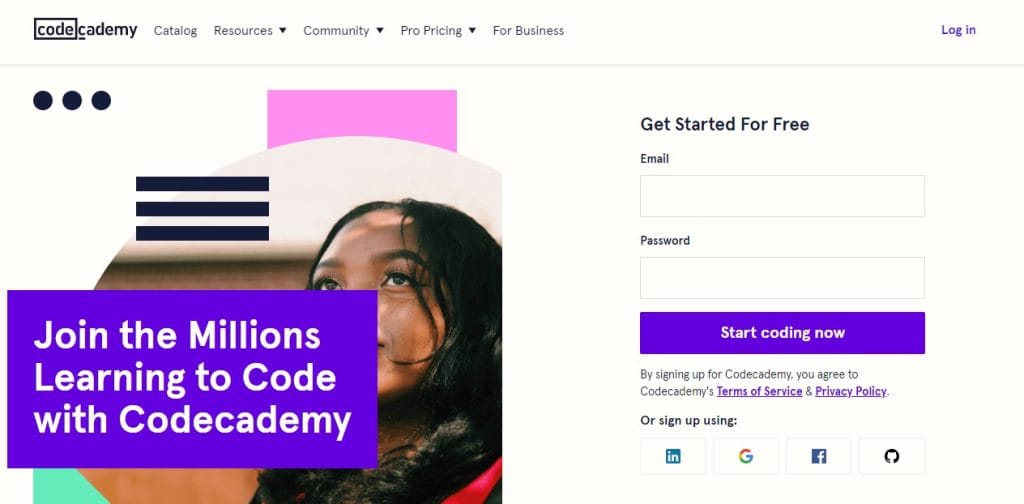
Task: Focus the Email input field
Action: 782,196
